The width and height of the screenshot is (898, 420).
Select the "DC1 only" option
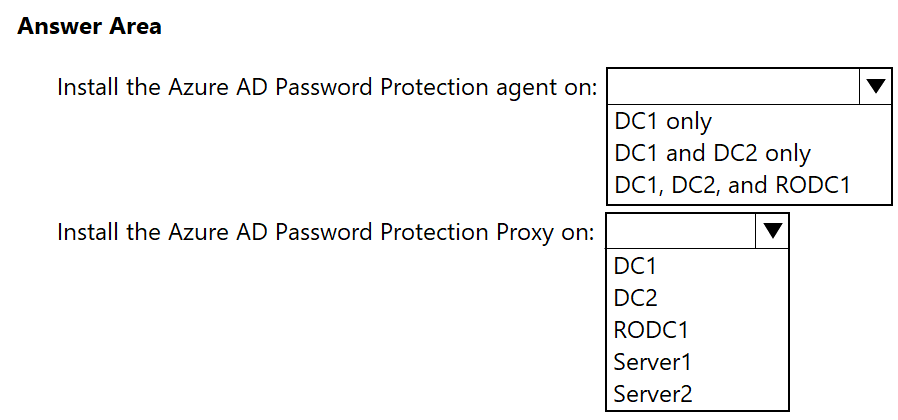tap(663, 122)
